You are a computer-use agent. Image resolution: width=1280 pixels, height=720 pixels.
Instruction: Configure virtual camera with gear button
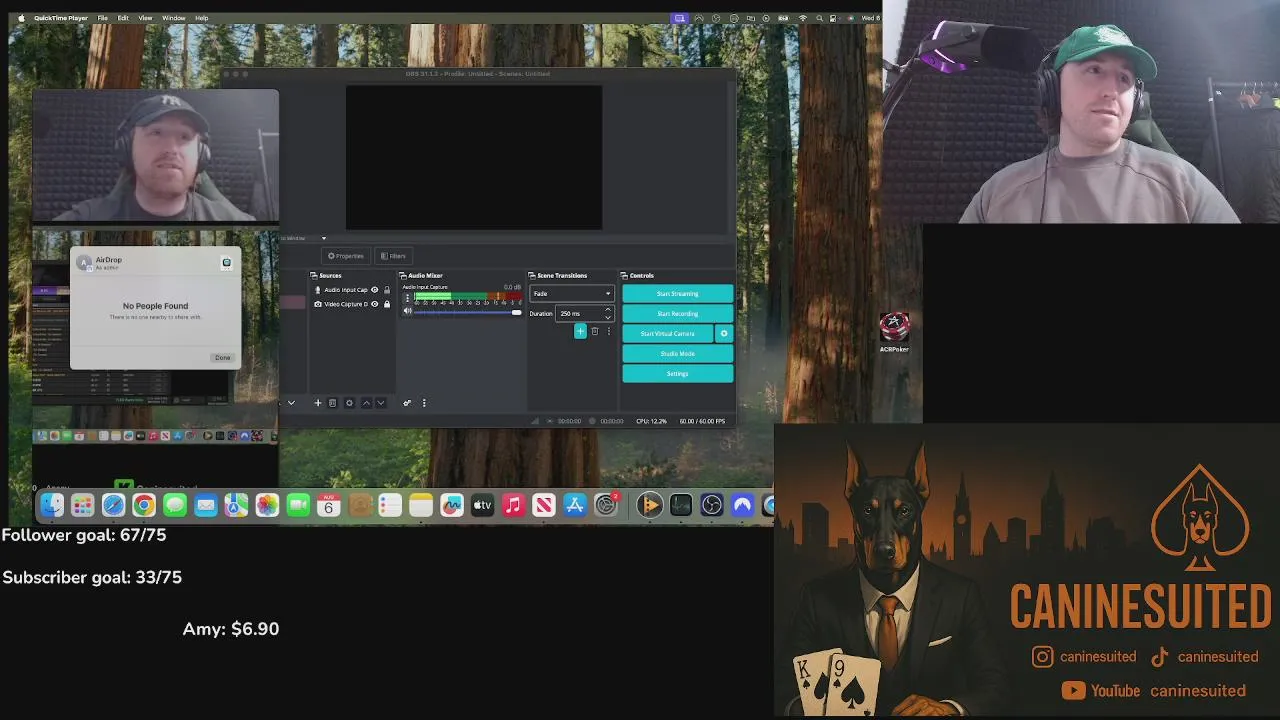(724, 334)
